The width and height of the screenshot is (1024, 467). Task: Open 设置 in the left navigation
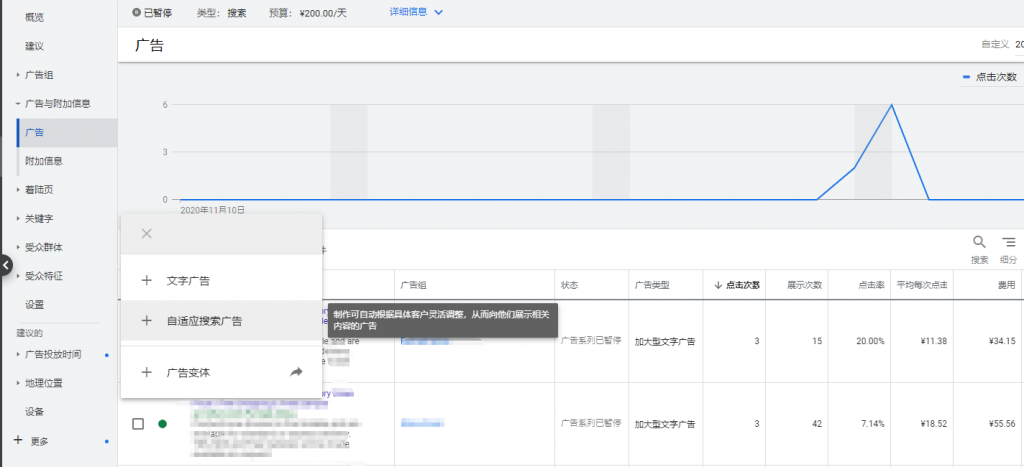click(x=35, y=304)
